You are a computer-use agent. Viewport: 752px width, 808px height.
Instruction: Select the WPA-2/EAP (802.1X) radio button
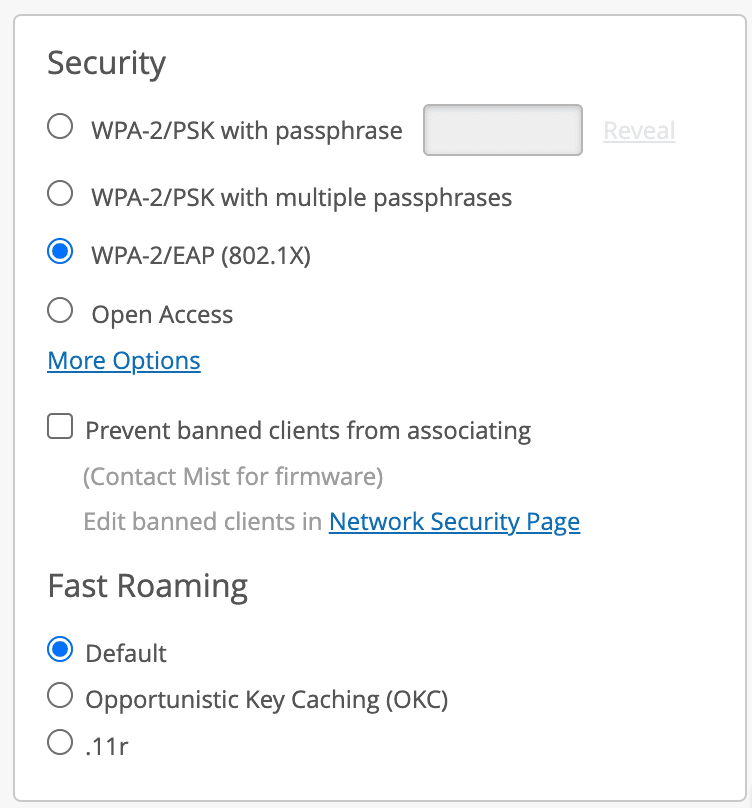pos(60,252)
